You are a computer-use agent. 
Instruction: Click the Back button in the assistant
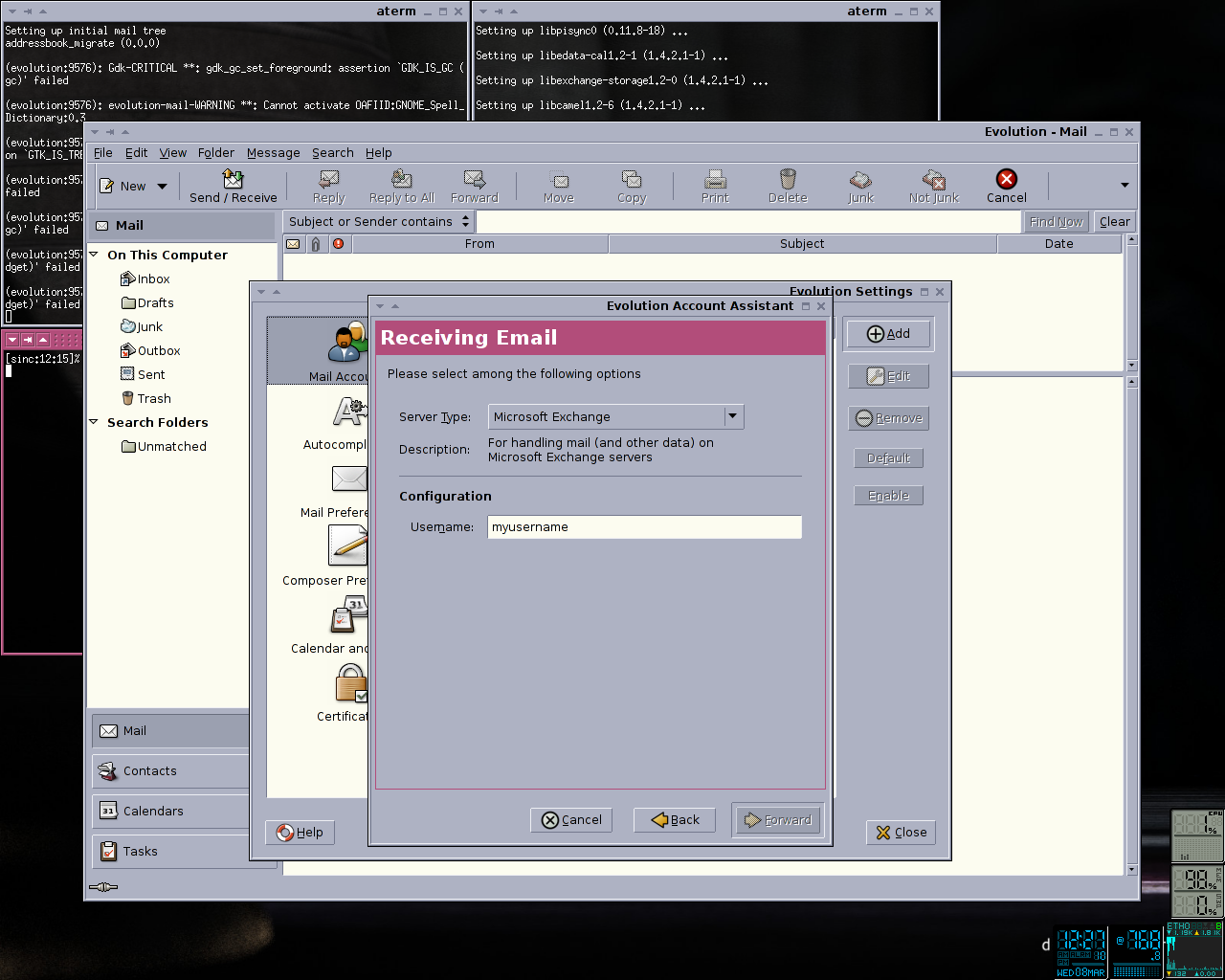tap(675, 820)
